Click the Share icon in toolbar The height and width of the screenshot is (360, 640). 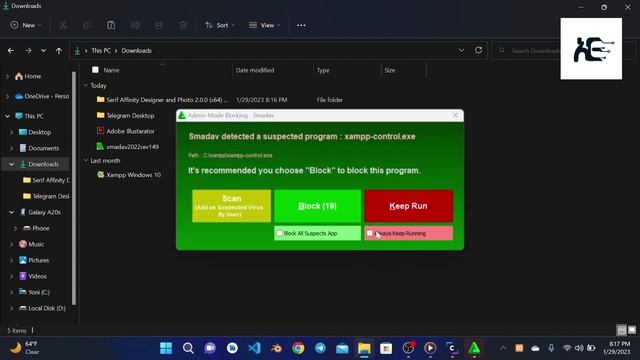tap(159, 25)
